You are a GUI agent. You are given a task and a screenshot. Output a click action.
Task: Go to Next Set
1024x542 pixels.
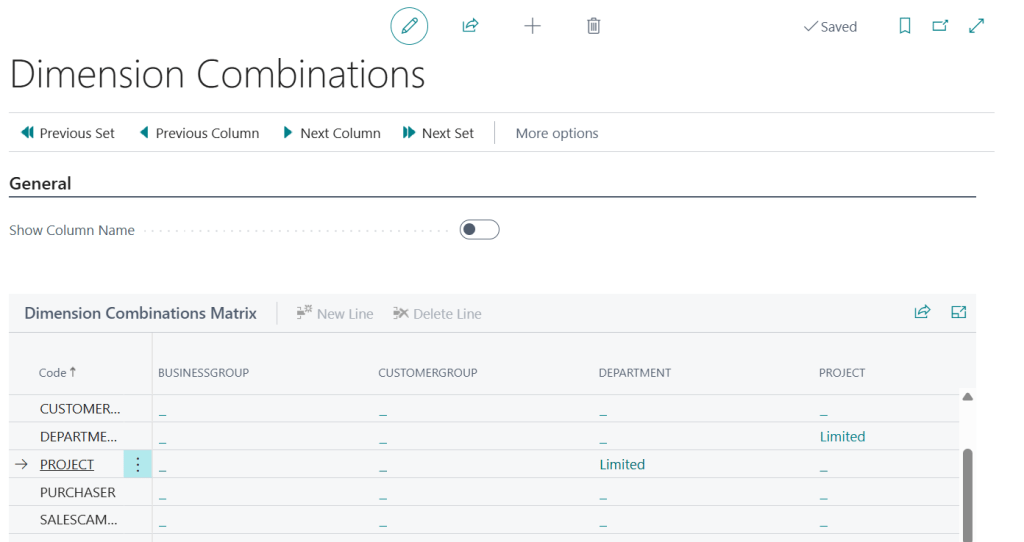click(x=438, y=133)
